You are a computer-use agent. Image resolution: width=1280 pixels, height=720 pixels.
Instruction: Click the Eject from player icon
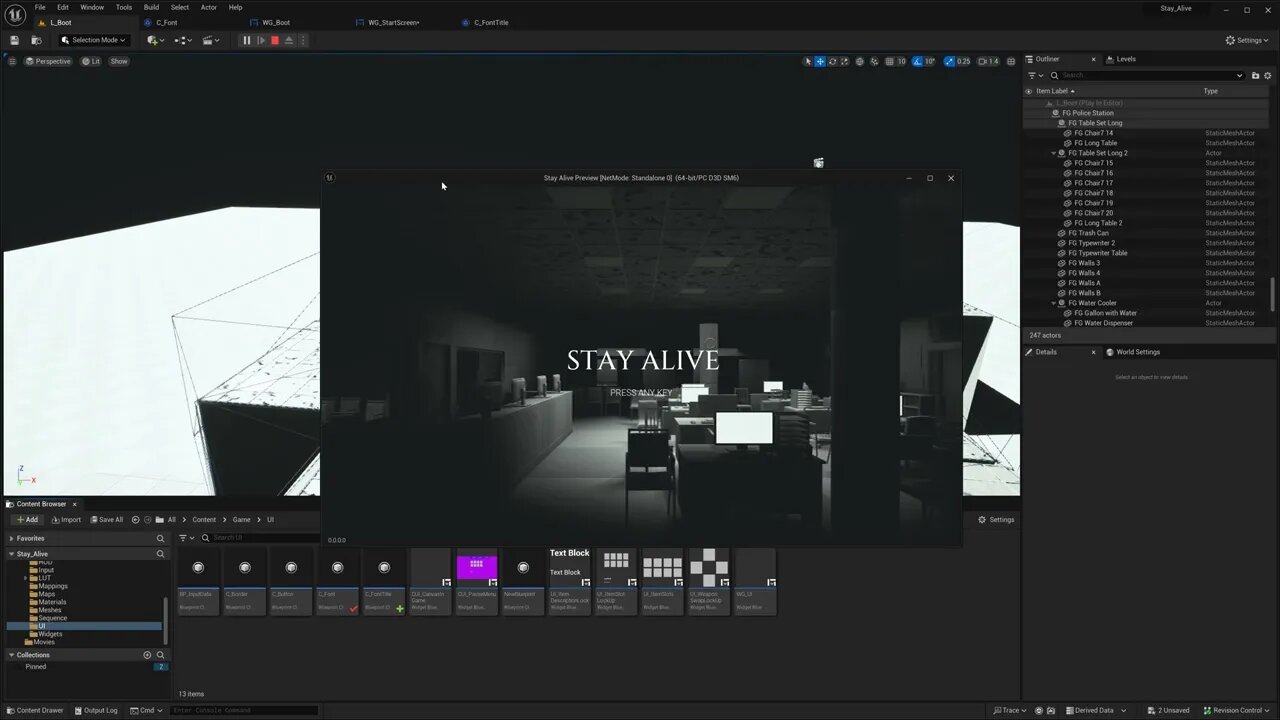tap(289, 40)
